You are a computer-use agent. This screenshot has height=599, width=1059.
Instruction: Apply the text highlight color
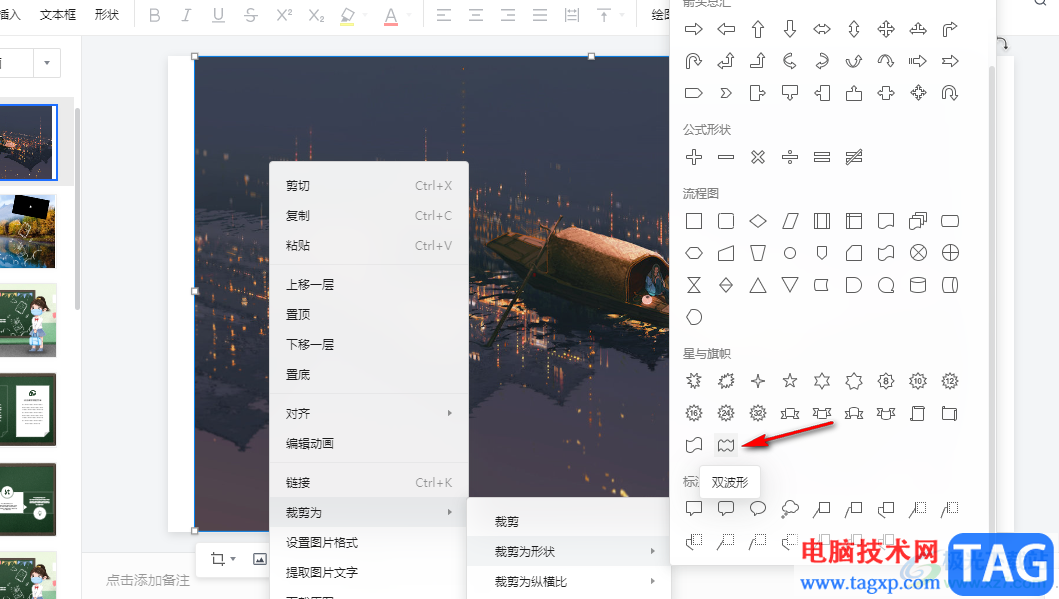pos(347,16)
